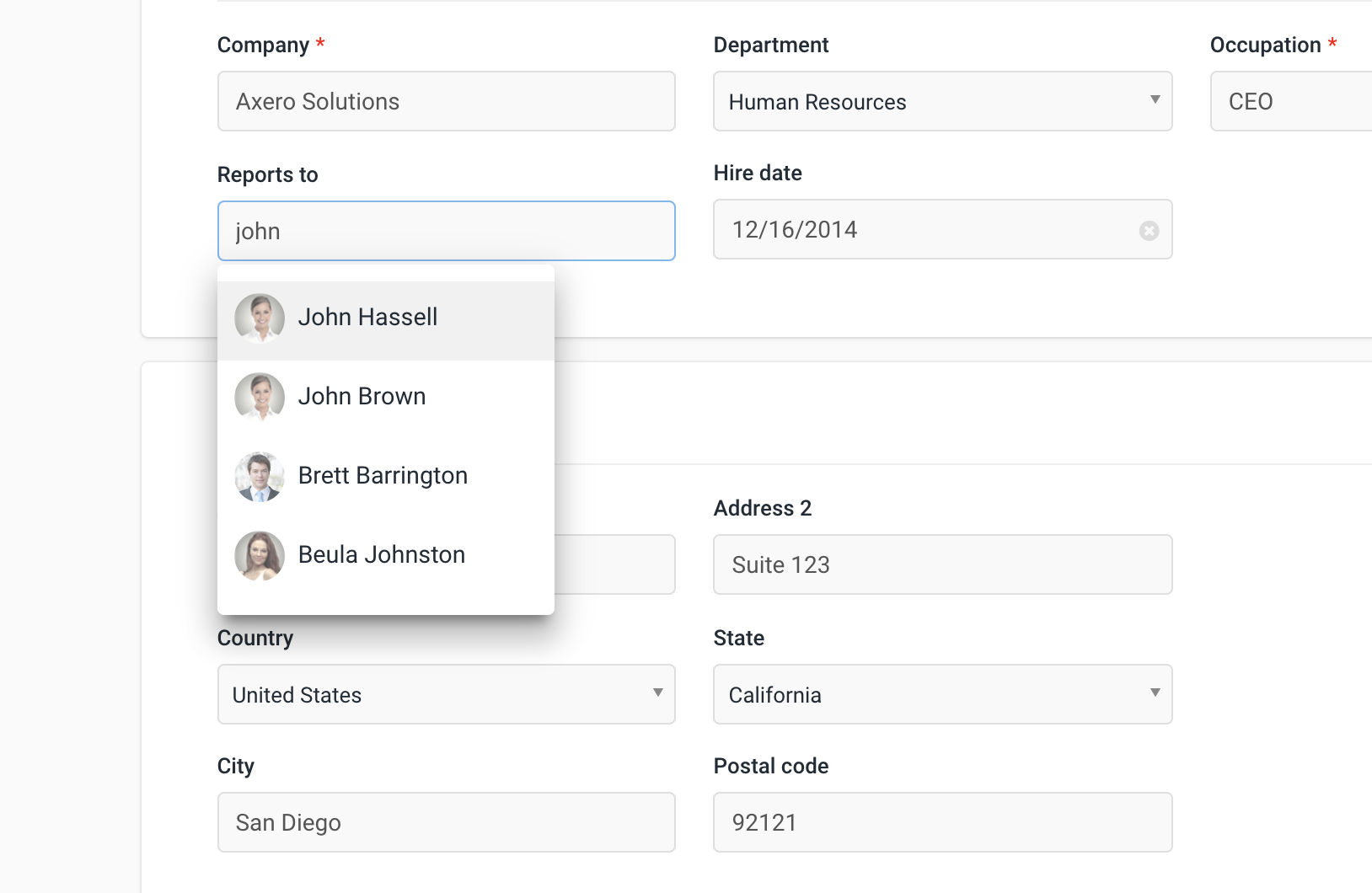This screenshot has width=1372, height=893.
Task: Click Beula Johnston's avatar picture
Action: click(x=260, y=555)
